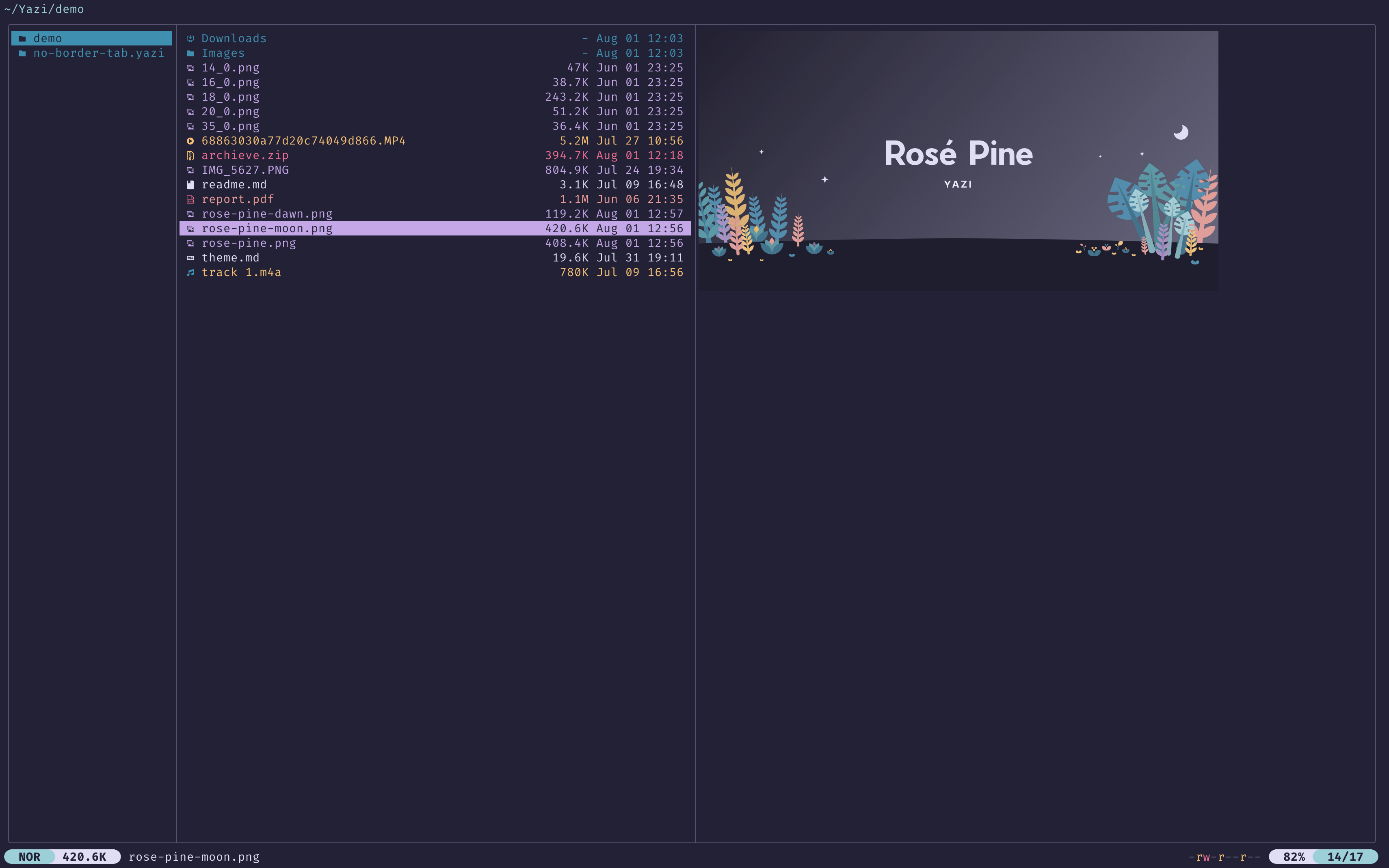Click the video icon beside the MP4 file
The height and width of the screenshot is (868, 1389).
point(190,140)
